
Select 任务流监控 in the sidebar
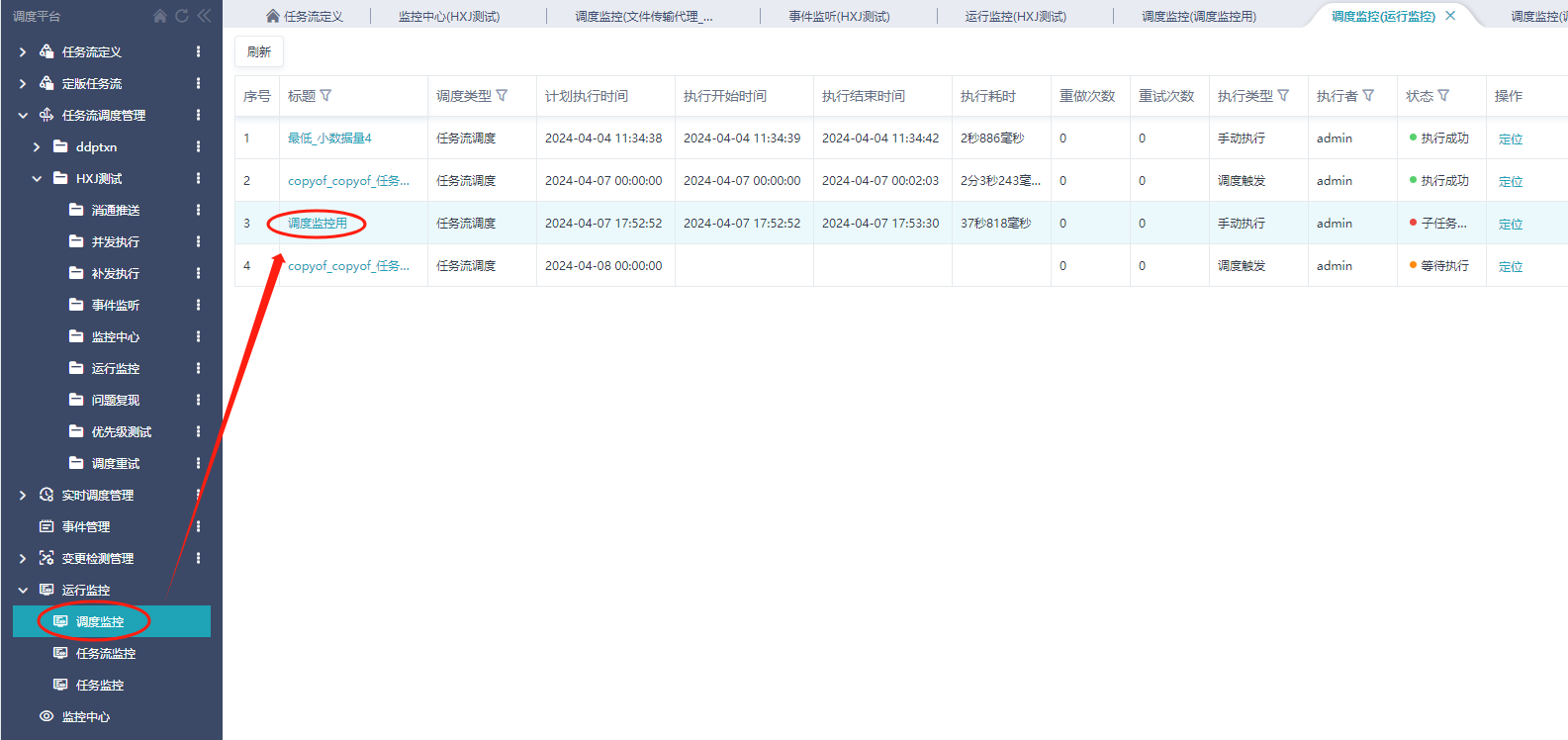click(x=105, y=653)
